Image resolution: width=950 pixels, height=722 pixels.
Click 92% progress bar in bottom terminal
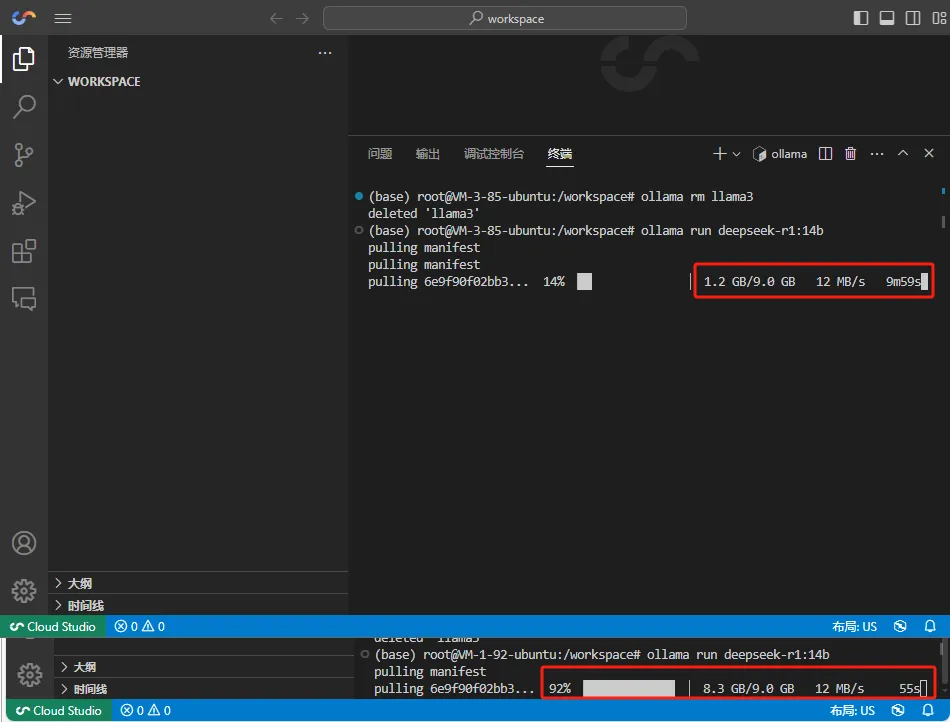pyautogui.click(x=629, y=689)
